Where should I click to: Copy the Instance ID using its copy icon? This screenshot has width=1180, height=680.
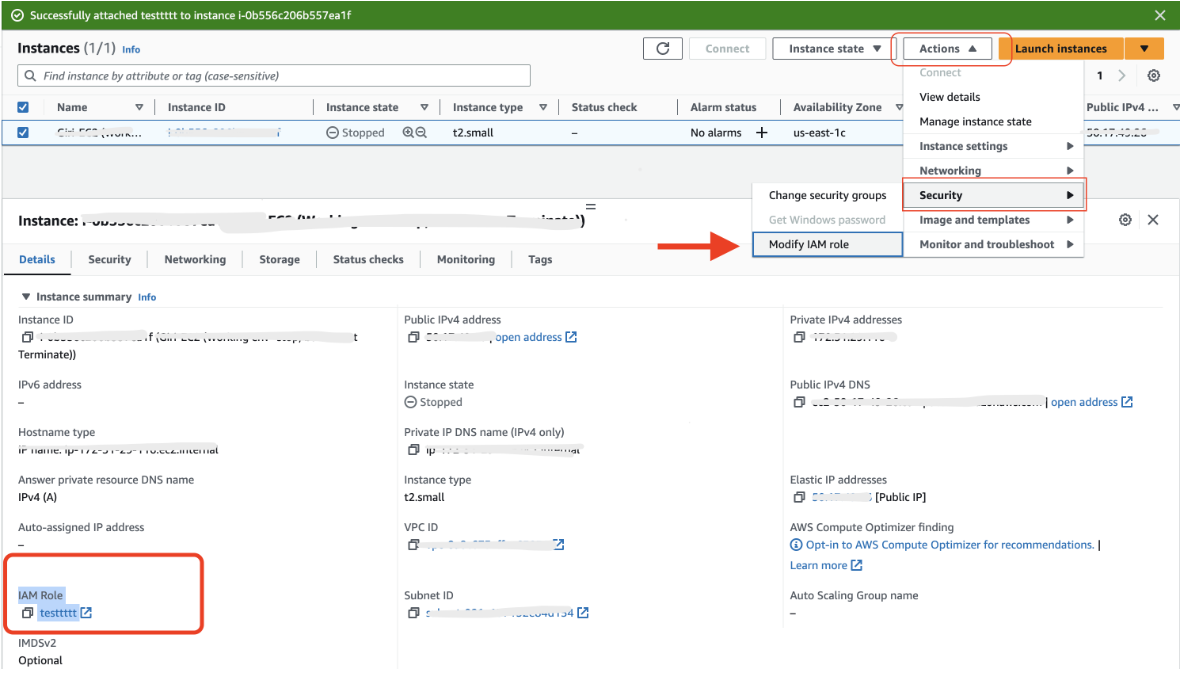click(x=25, y=337)
